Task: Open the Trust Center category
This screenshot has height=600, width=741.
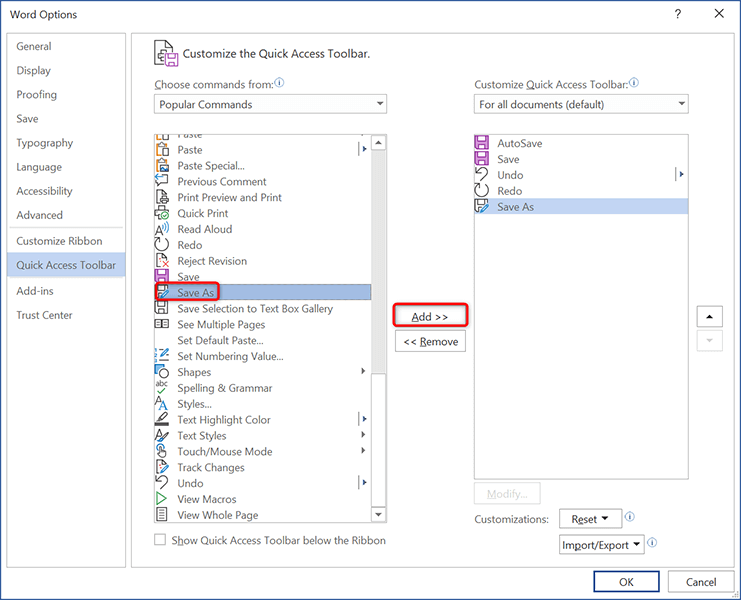Action: point(44,315)
